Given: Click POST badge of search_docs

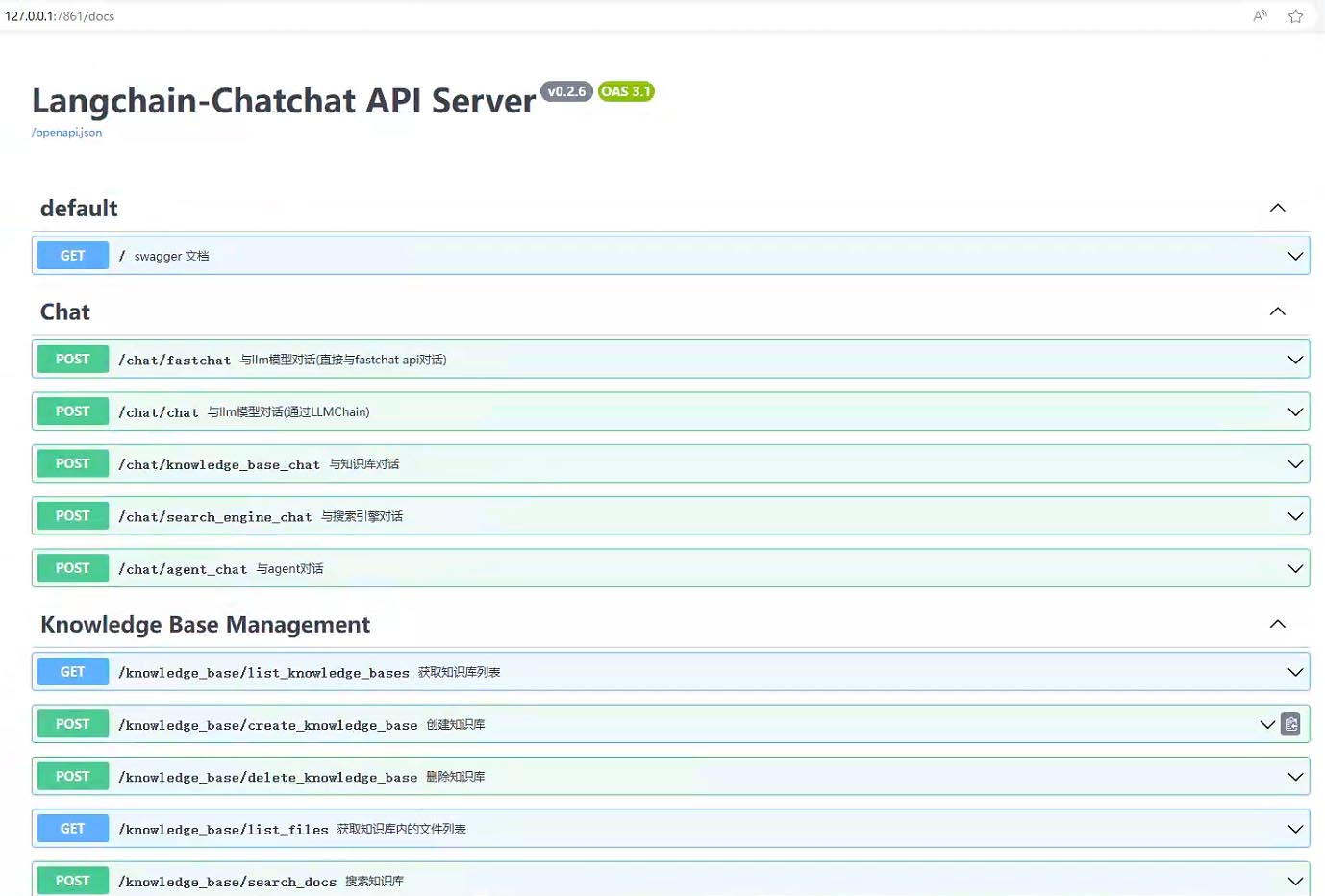Looking at the screenshot, I should [x=73, y=881].
